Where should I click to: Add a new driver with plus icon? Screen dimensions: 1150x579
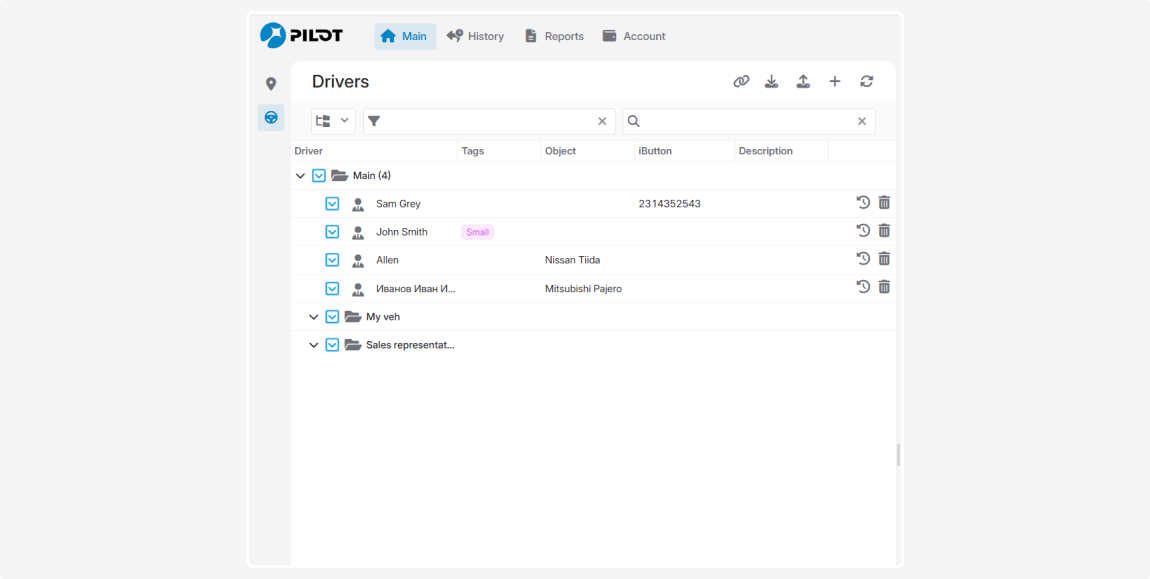tap(835, 82)
